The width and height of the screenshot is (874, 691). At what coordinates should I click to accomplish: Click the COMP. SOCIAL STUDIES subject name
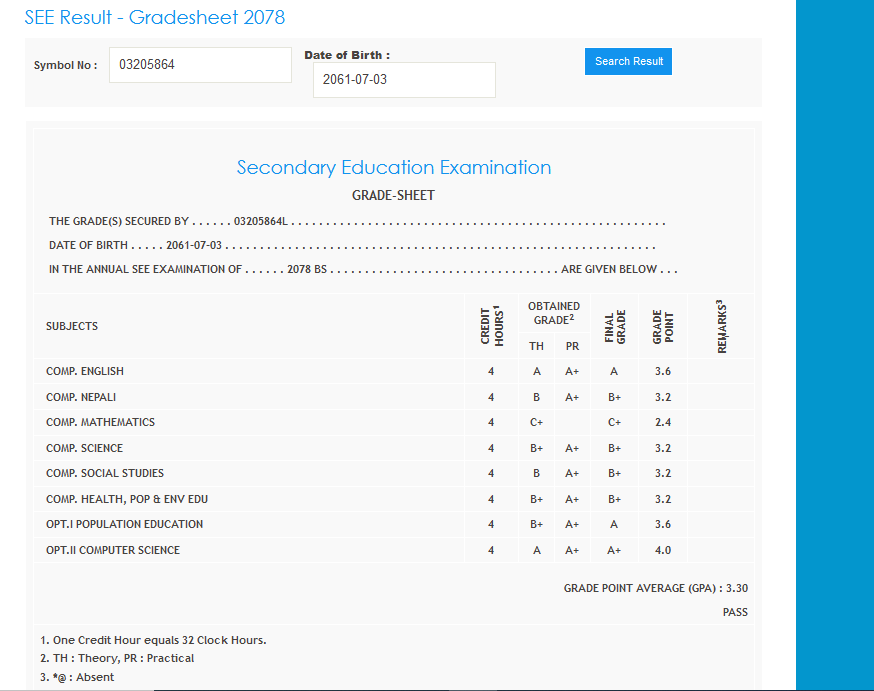105,473
